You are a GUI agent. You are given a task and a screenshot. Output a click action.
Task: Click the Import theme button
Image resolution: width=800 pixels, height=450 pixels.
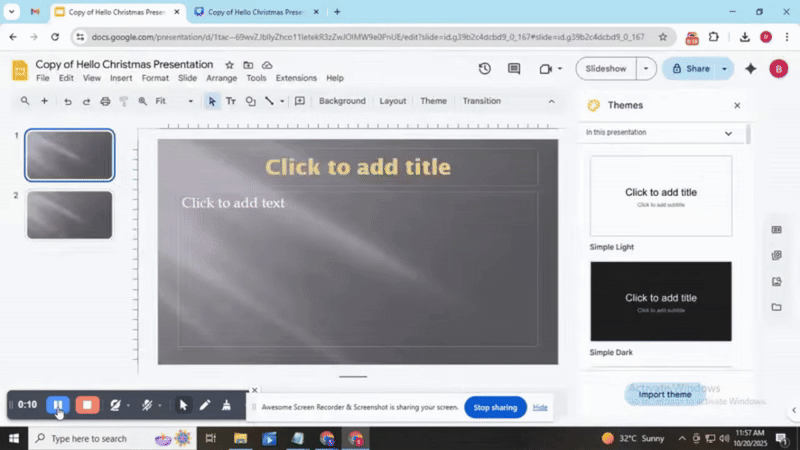pos(665,394)
